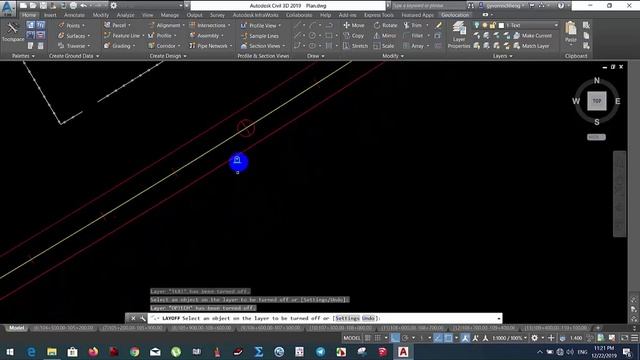Toggle ortho mode in status bar
The width and height of the screenshot is (640, 360).
[x=395, y=338]
